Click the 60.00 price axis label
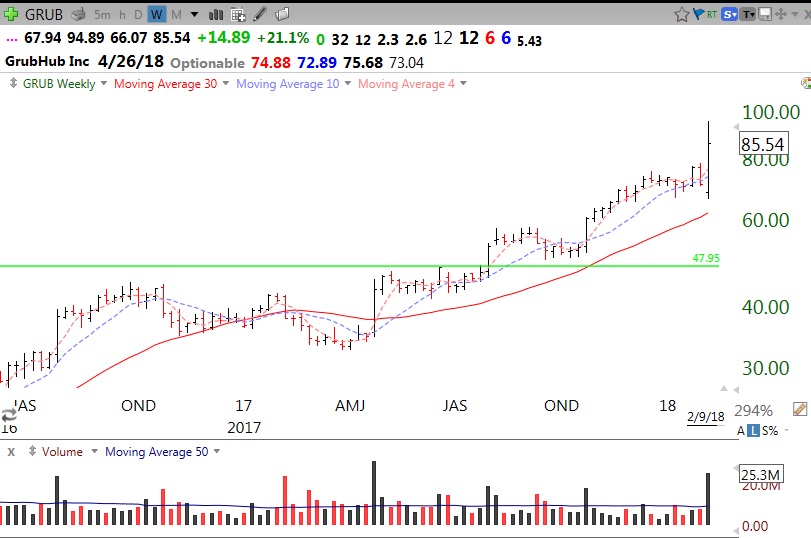The width and height of the screenshot is (811, 538). click(x=765, y=220)
